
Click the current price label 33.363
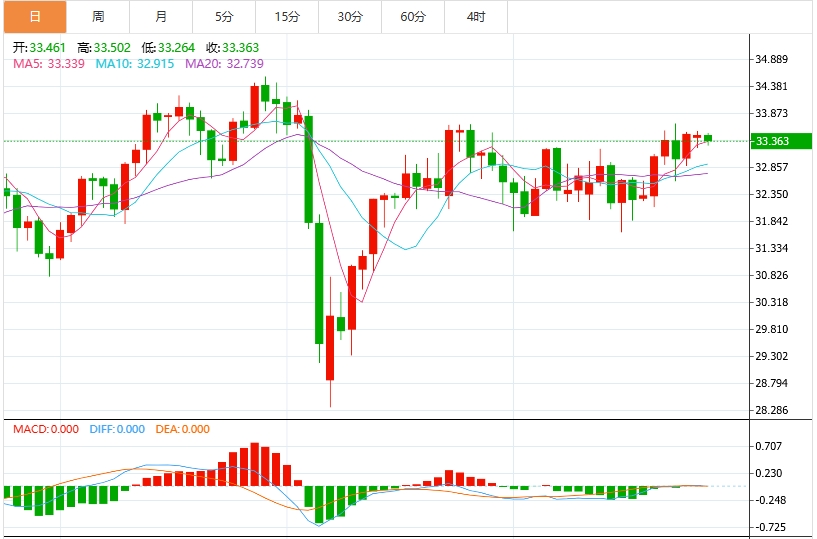(x=781, y=141)
